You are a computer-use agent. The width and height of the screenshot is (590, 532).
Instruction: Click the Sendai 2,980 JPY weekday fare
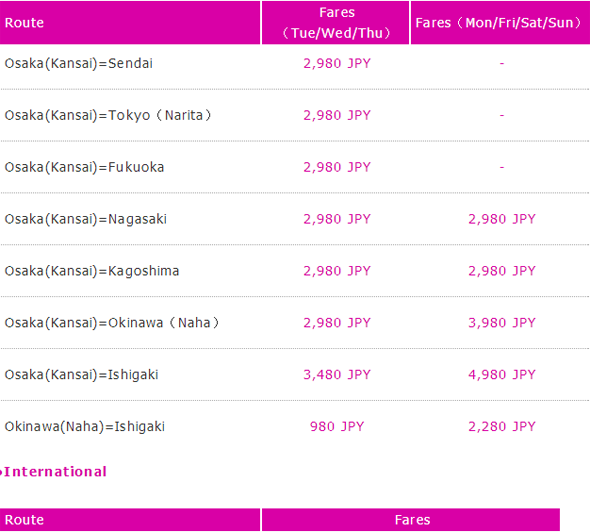tap(337, 64)
